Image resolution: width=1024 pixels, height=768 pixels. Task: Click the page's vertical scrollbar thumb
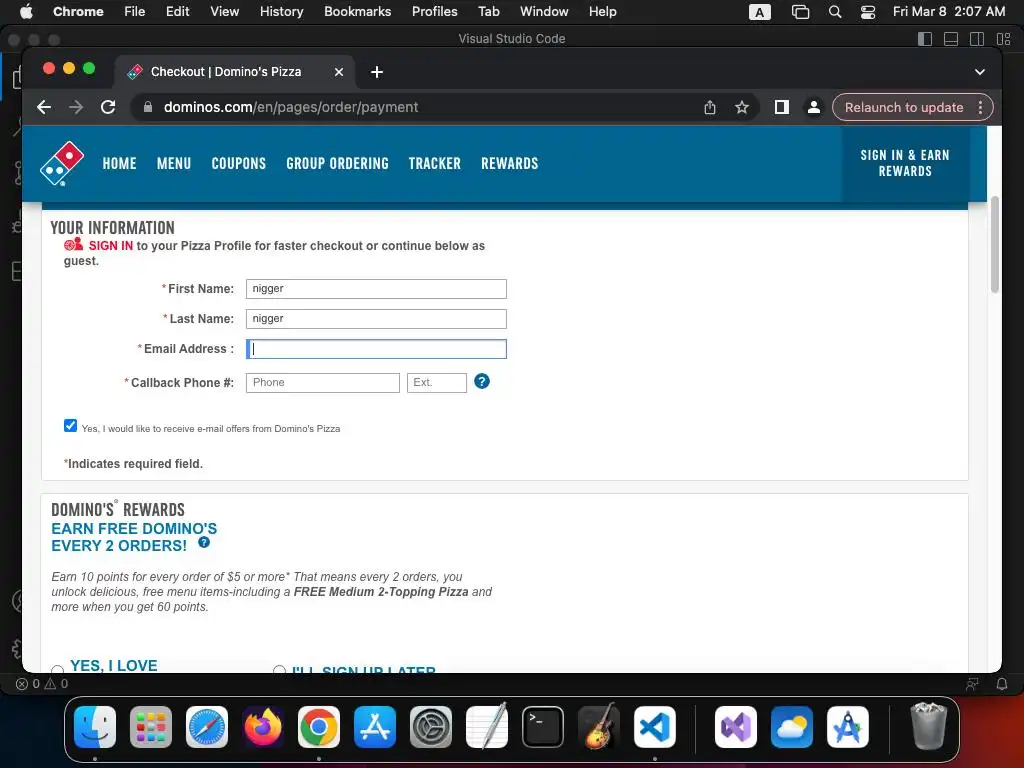tap(995, 245)
